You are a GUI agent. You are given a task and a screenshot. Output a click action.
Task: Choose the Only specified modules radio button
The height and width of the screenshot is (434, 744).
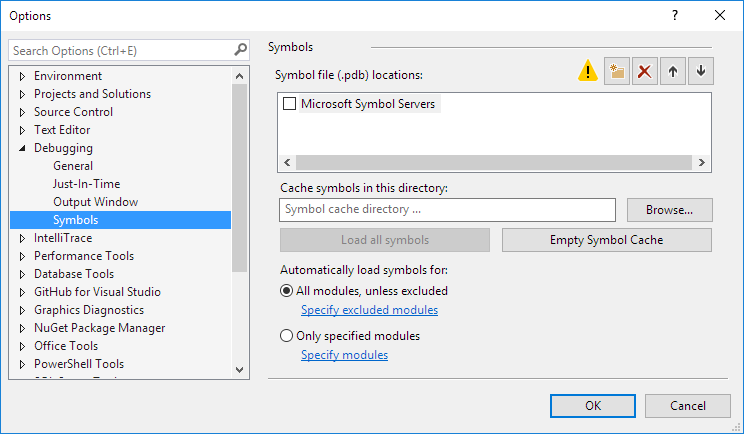(287, 336)
